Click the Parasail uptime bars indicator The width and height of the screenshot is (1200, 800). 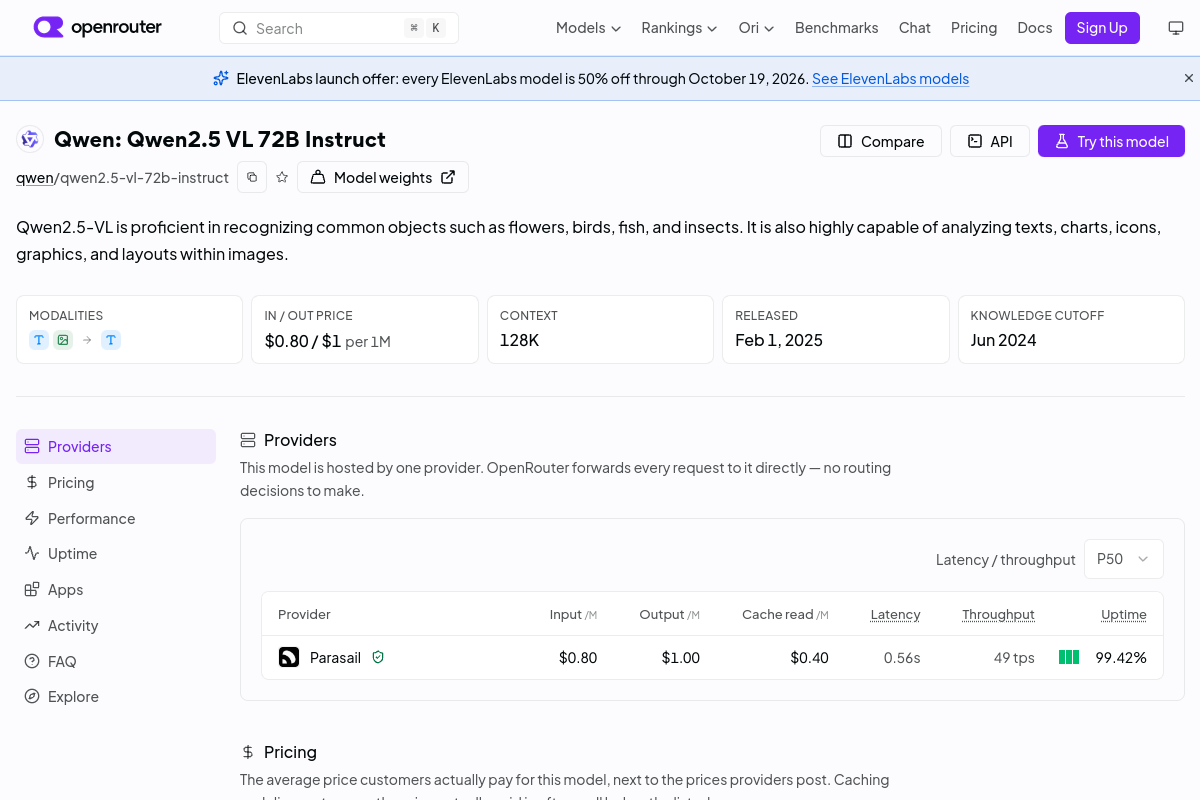point(1069,657)
